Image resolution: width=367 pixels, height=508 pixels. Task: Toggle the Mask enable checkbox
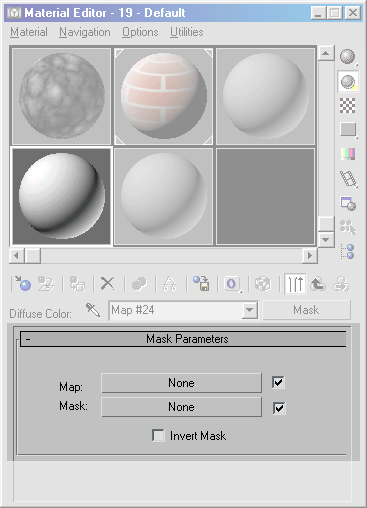(x=279, y=408)
